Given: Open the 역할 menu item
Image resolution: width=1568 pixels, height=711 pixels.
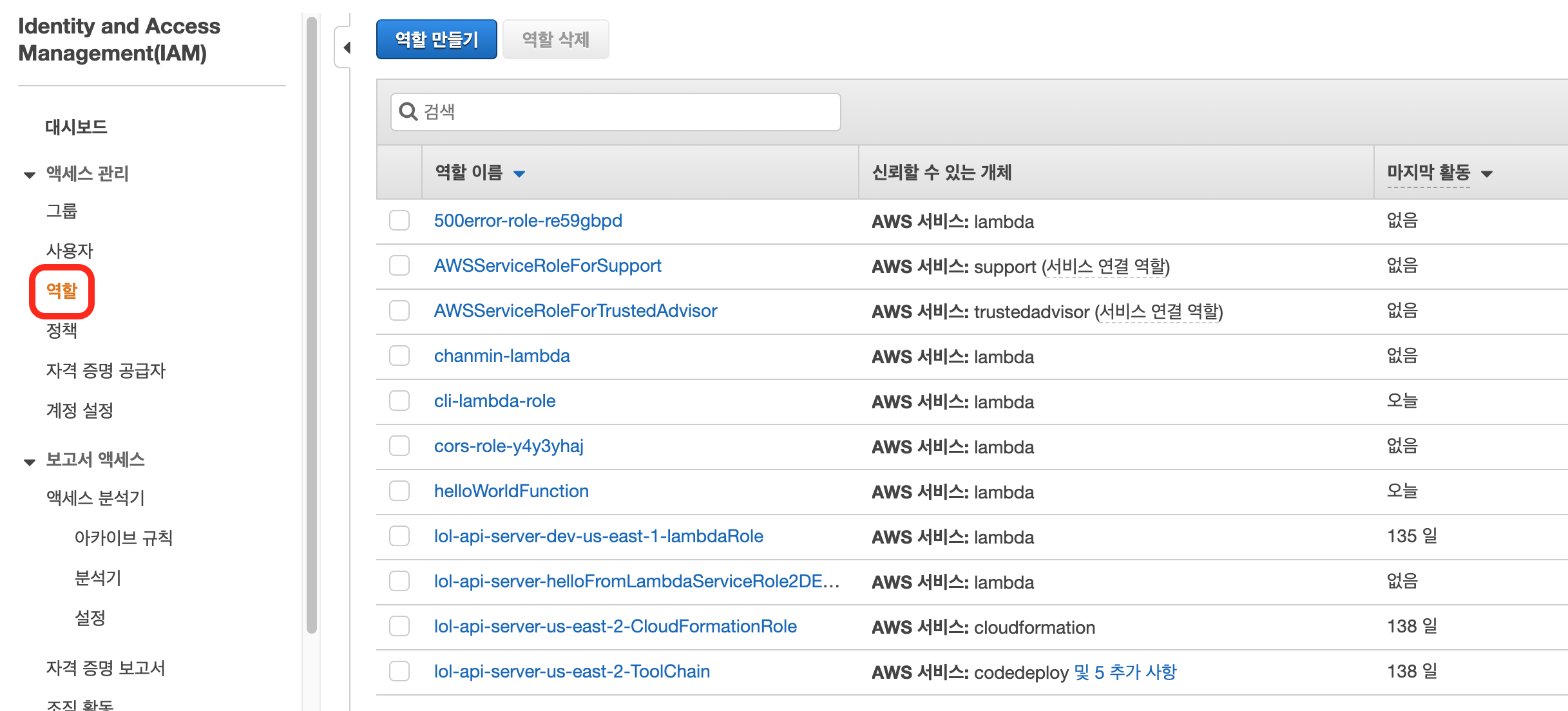Looking at the screenshot, I should 62,291.
